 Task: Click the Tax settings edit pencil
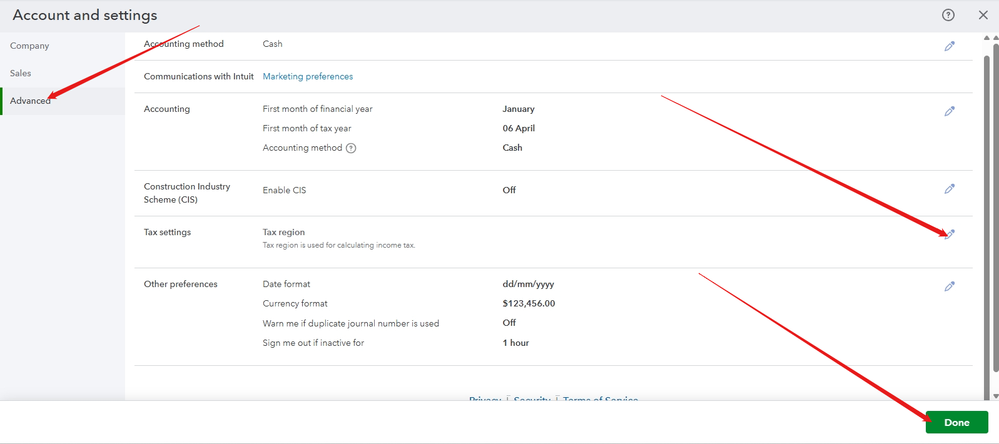point(950,234)
